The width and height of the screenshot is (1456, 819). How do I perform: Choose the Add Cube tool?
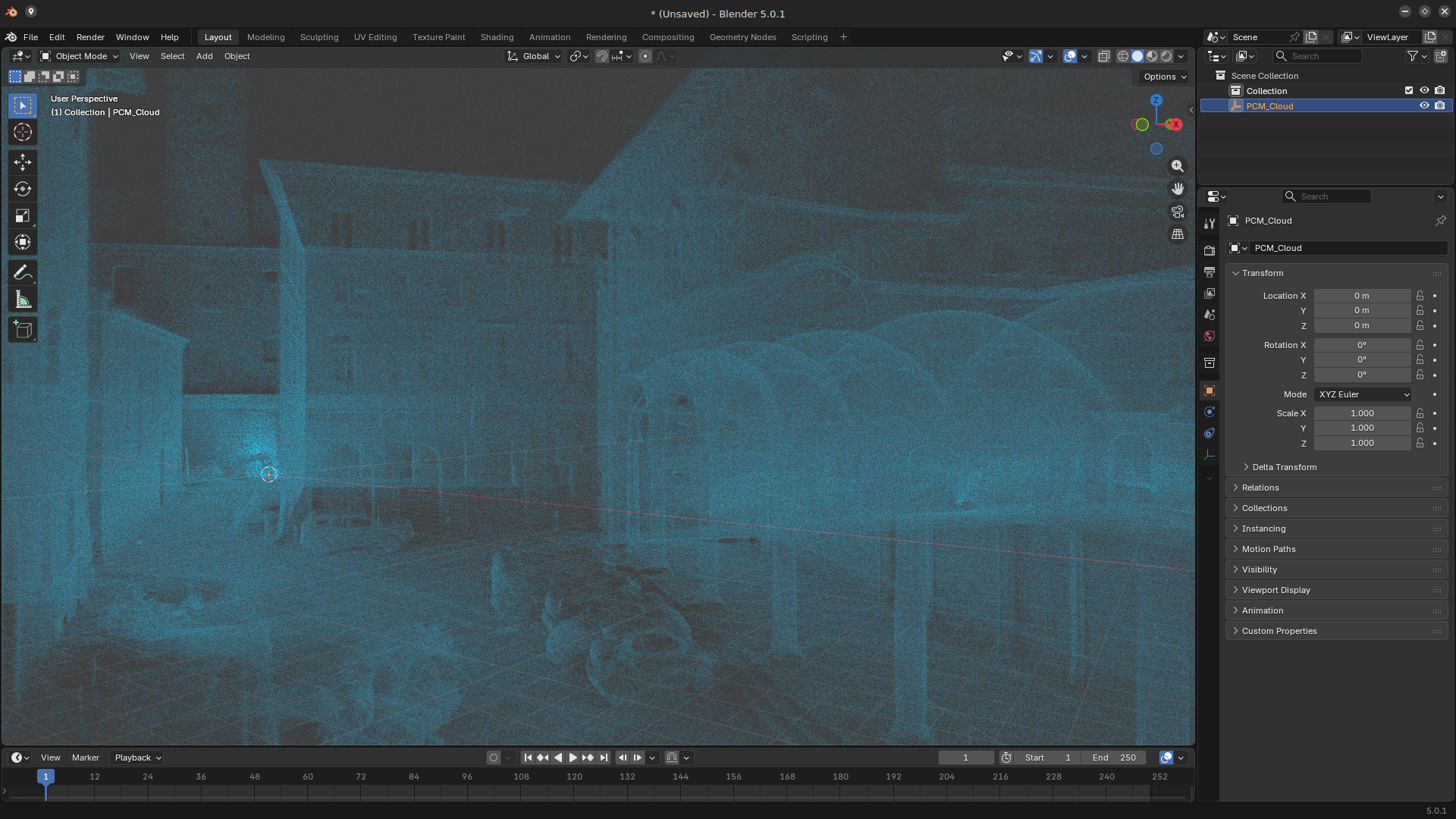click(23, 329)
